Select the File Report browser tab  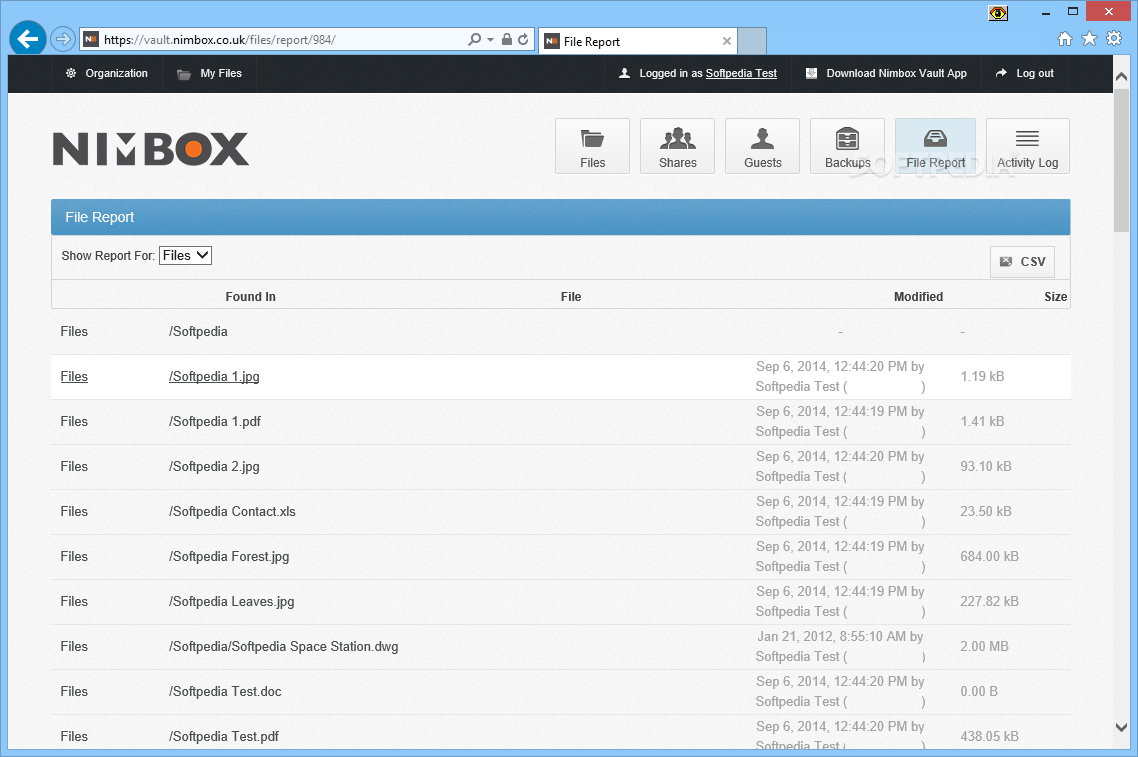638,41
